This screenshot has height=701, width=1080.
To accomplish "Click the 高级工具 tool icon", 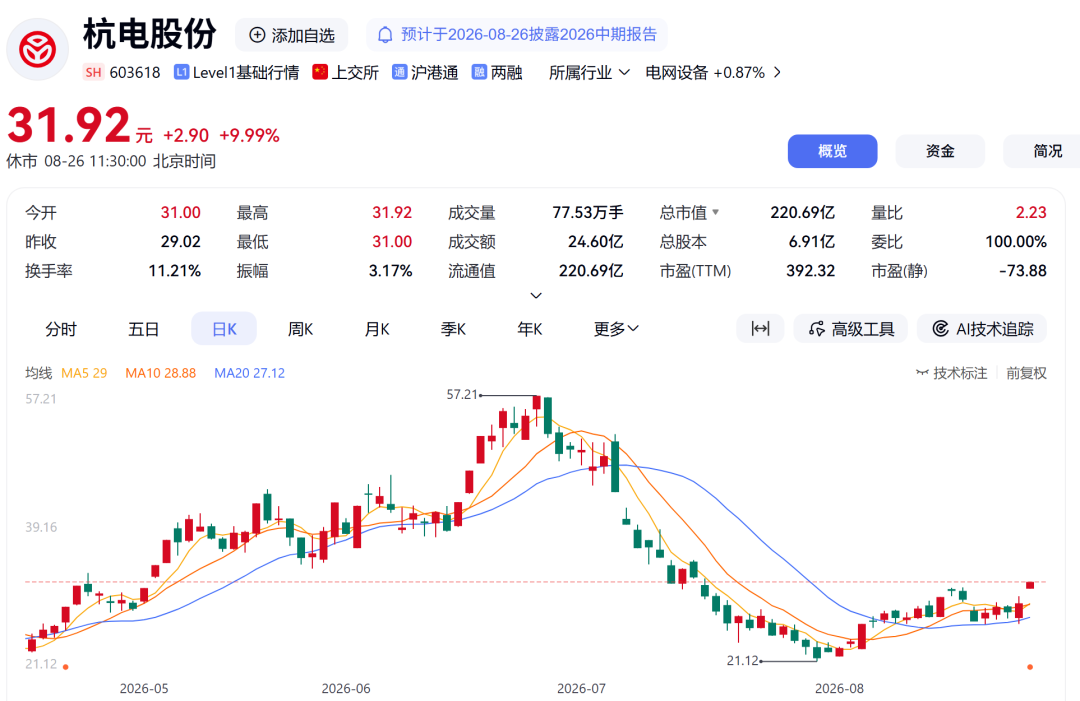I will pyautogui.click(x=817, y=329).
